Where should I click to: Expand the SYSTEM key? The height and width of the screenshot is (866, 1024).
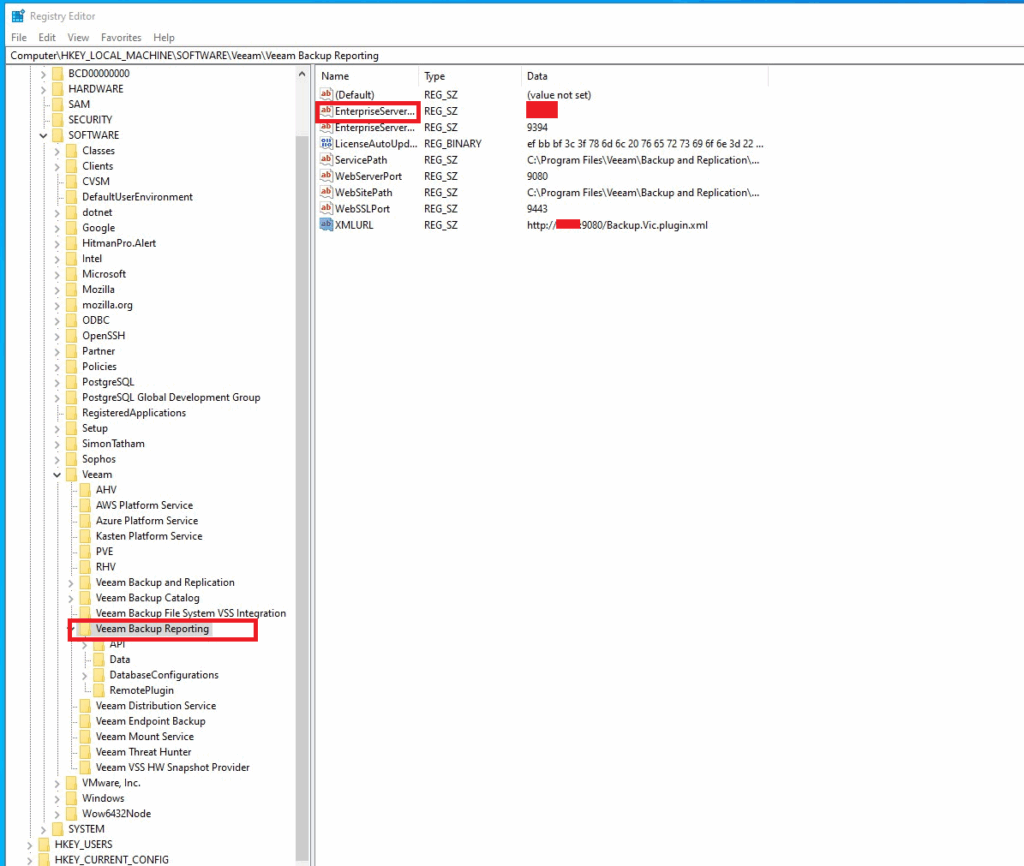coord(43,829)
